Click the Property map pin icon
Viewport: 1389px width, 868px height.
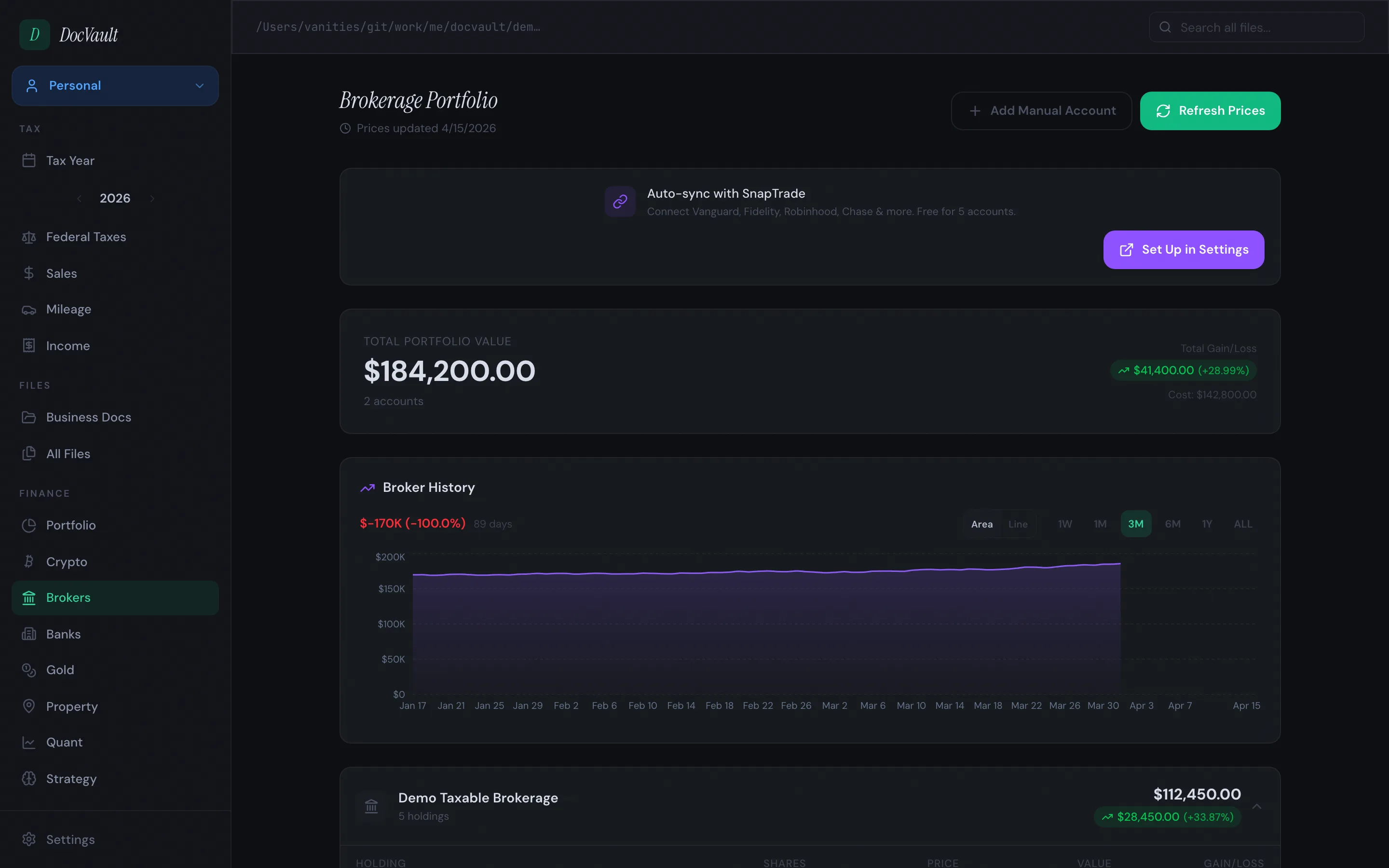tap(29, 706)
